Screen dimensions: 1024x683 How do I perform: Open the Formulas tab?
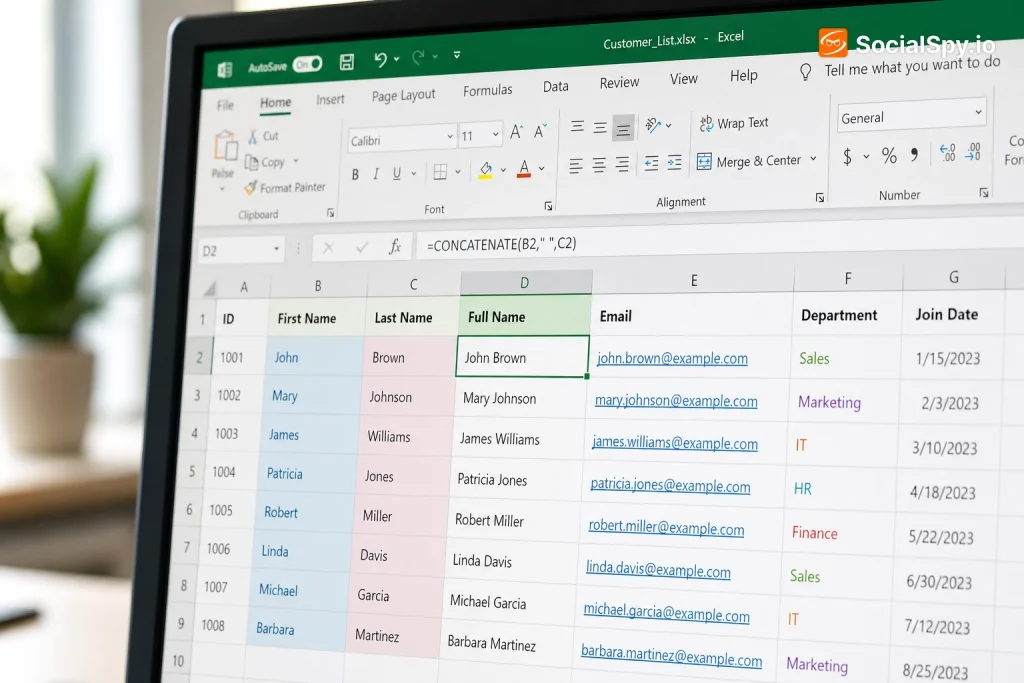(x=487, y=90)
